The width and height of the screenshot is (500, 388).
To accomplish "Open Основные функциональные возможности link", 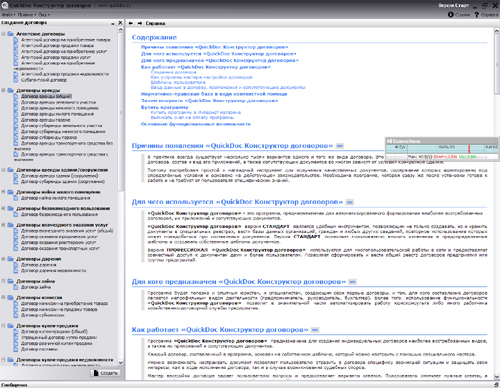I will (x=195, y=124).
